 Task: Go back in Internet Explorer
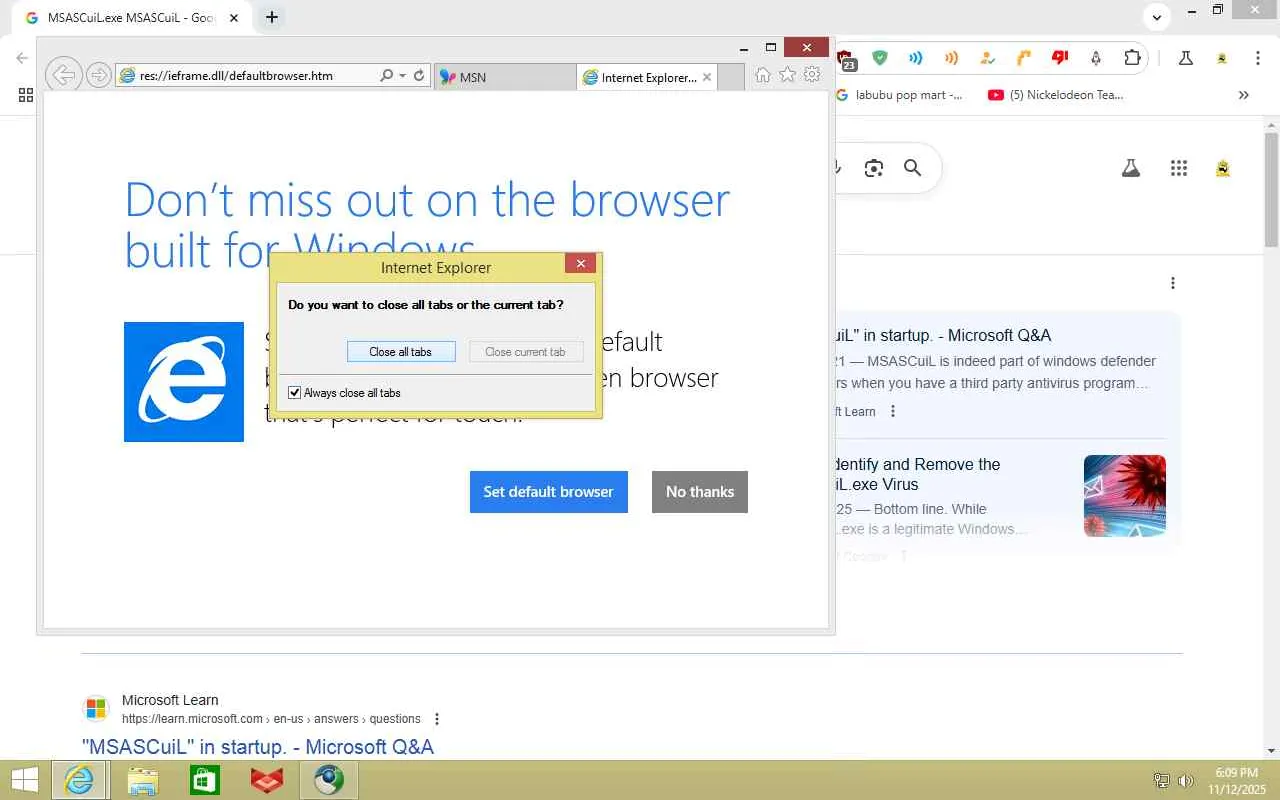click(63, 75)
